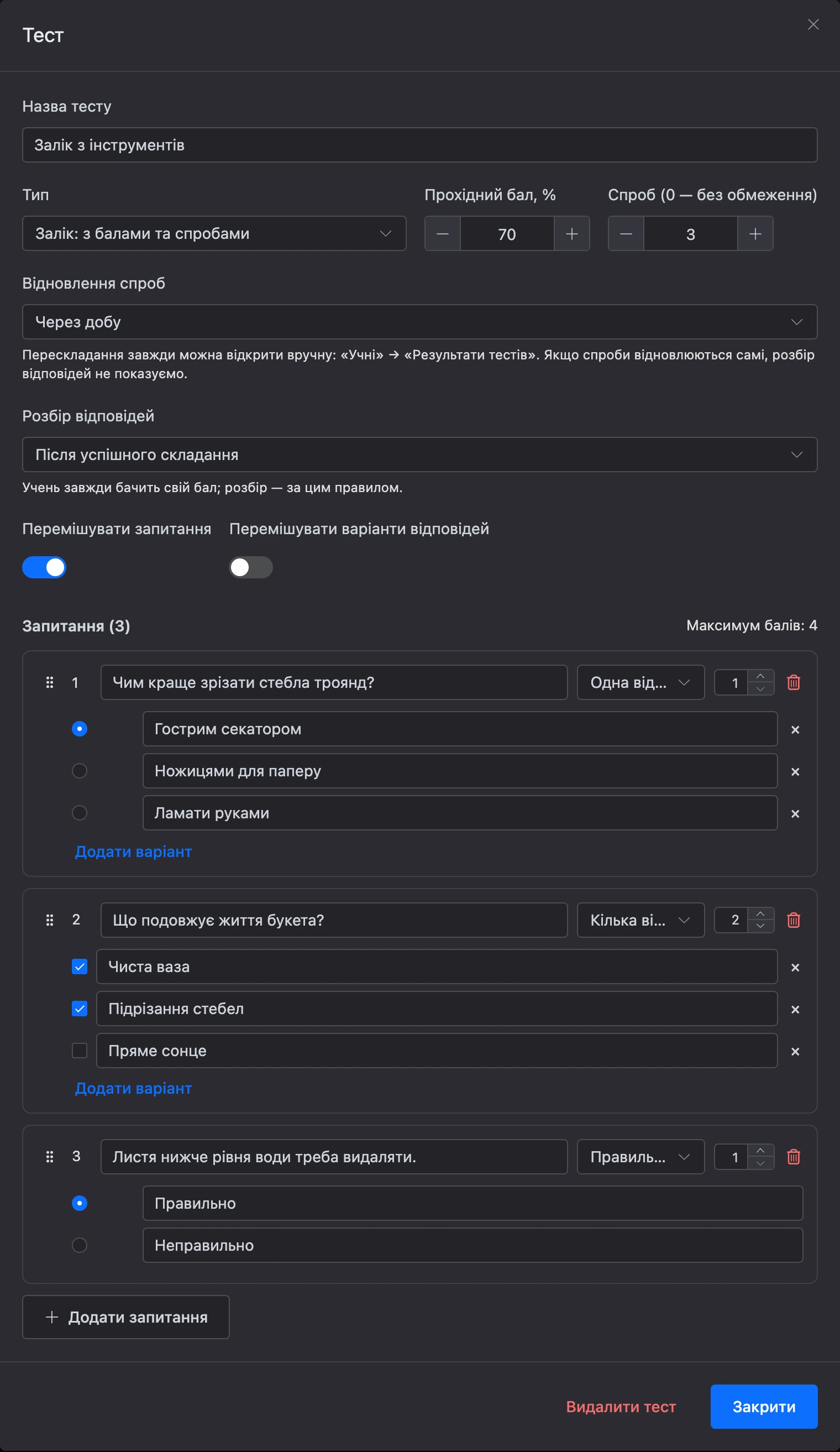
Task: Enable the "Перемішувати варіанти відповідей" switch
Action: 251,567
